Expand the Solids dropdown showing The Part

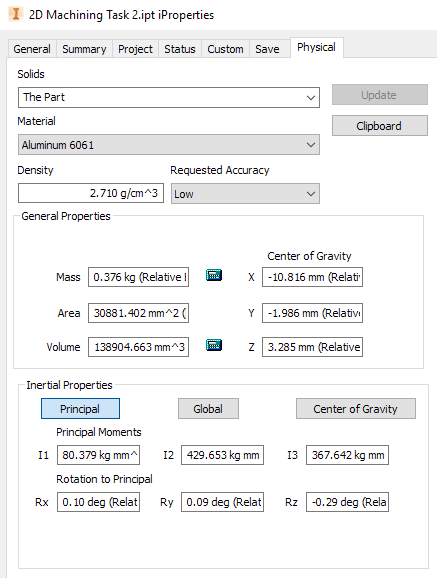pyautogui.click(x=169, y=98)
